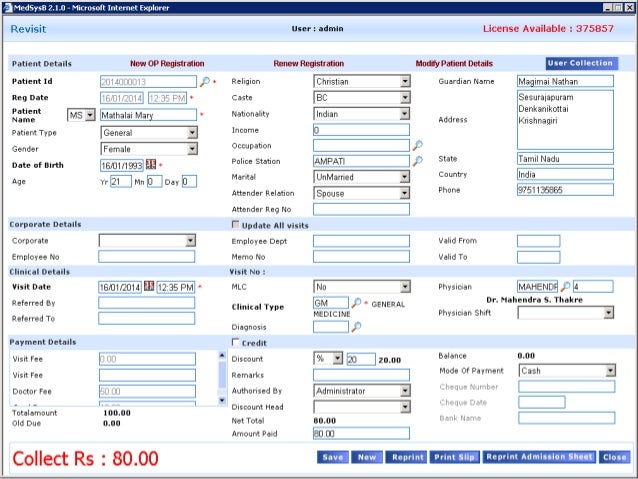Click the Internet Explorer title bar icon

(x=7, y=7)
